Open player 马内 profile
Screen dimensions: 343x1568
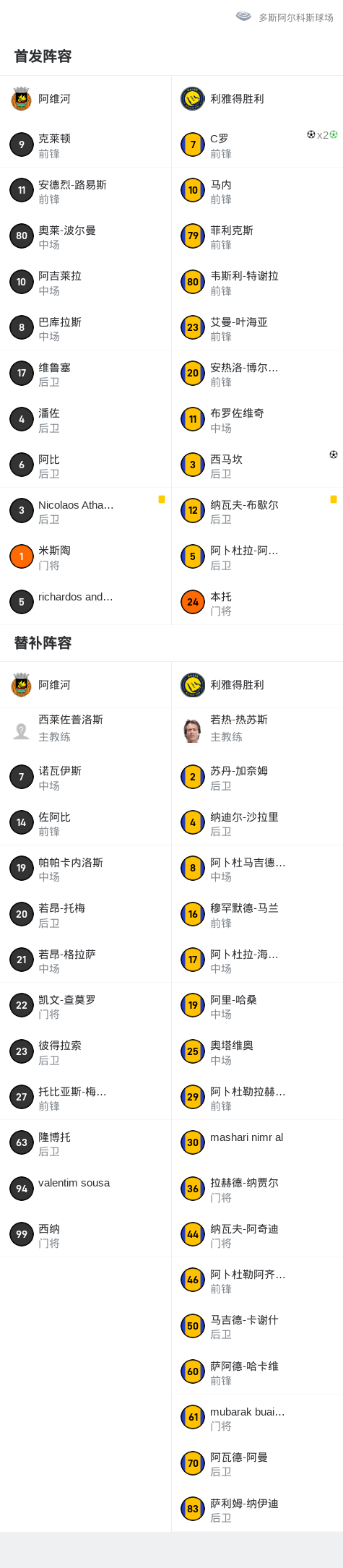pyautogui.click(x=257, y=191)
